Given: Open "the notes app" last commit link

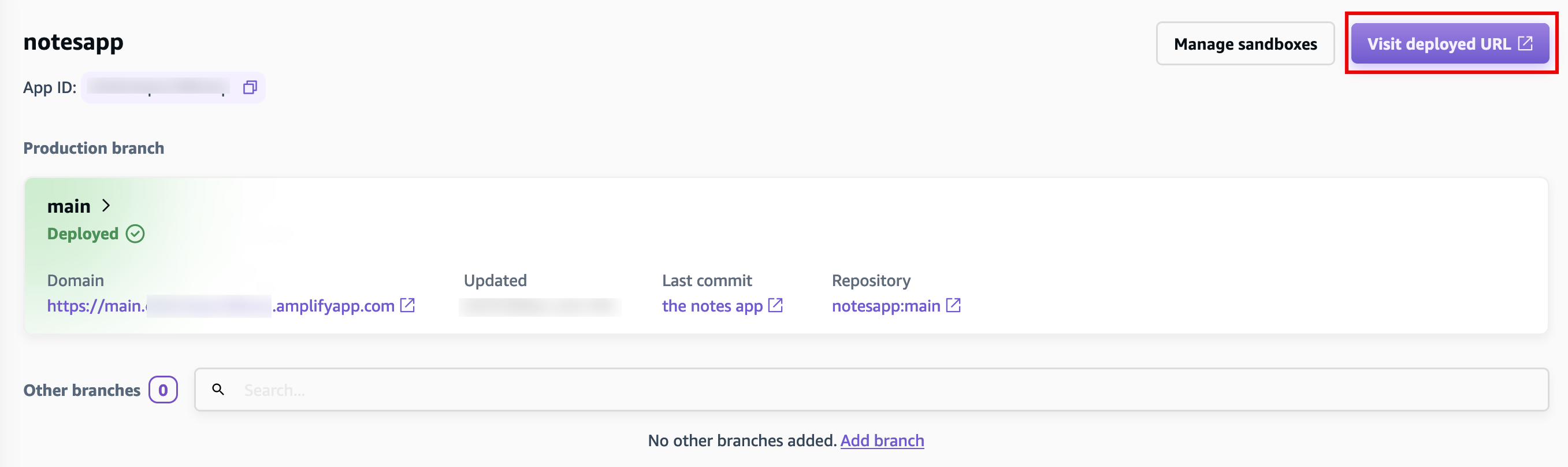Looking at the screenshot, I should (712, 306).
